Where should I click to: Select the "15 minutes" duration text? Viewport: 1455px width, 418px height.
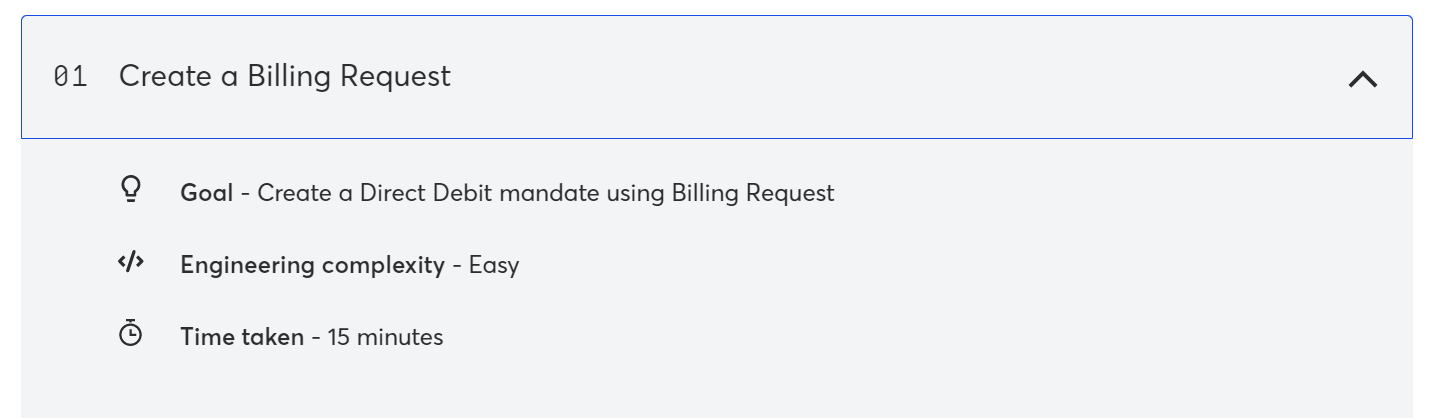pyautogui.click(x=385, y=337)
